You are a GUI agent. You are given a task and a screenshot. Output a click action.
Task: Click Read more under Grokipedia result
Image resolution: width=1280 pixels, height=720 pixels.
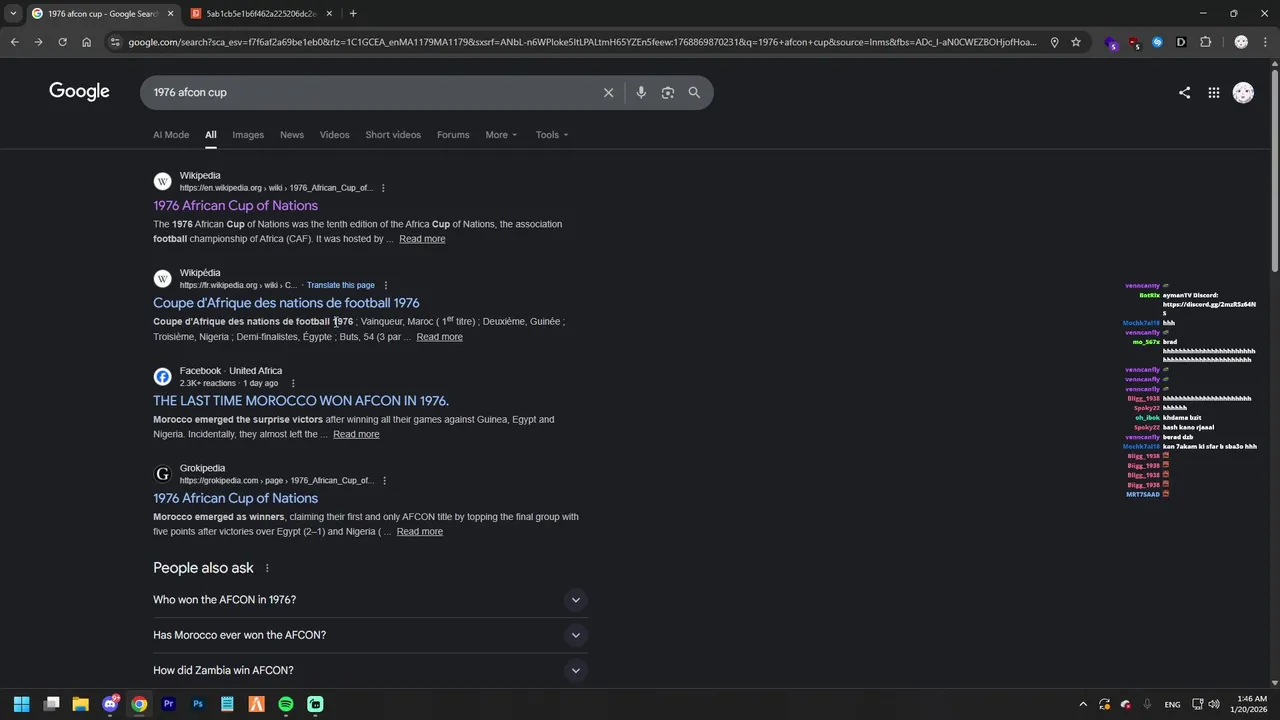point(420,532)
